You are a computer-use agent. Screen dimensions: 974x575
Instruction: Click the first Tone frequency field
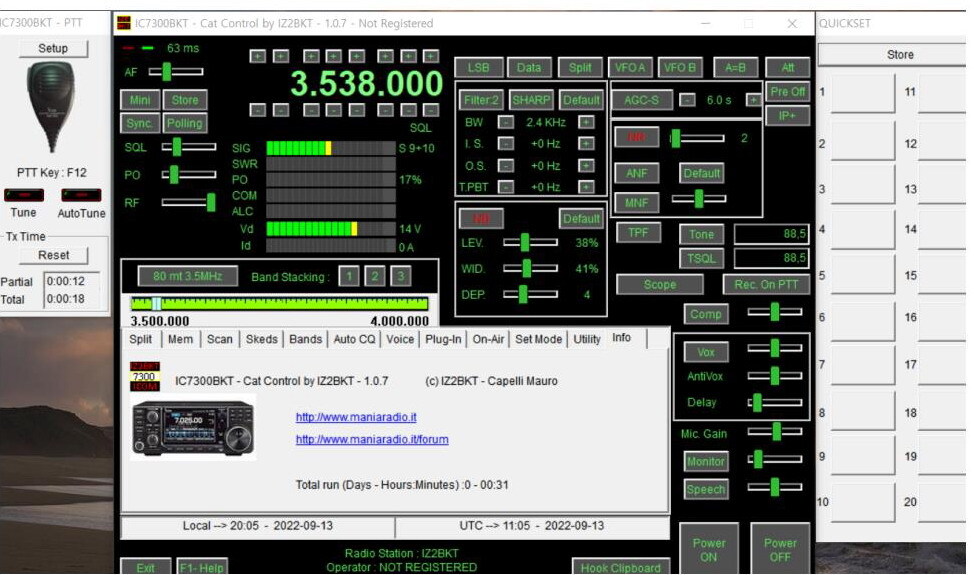pyautogui.click(x=772, y=234)
